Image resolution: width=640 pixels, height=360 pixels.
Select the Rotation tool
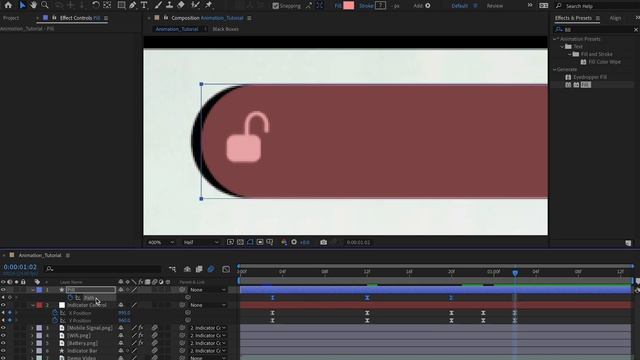[96, 5]
